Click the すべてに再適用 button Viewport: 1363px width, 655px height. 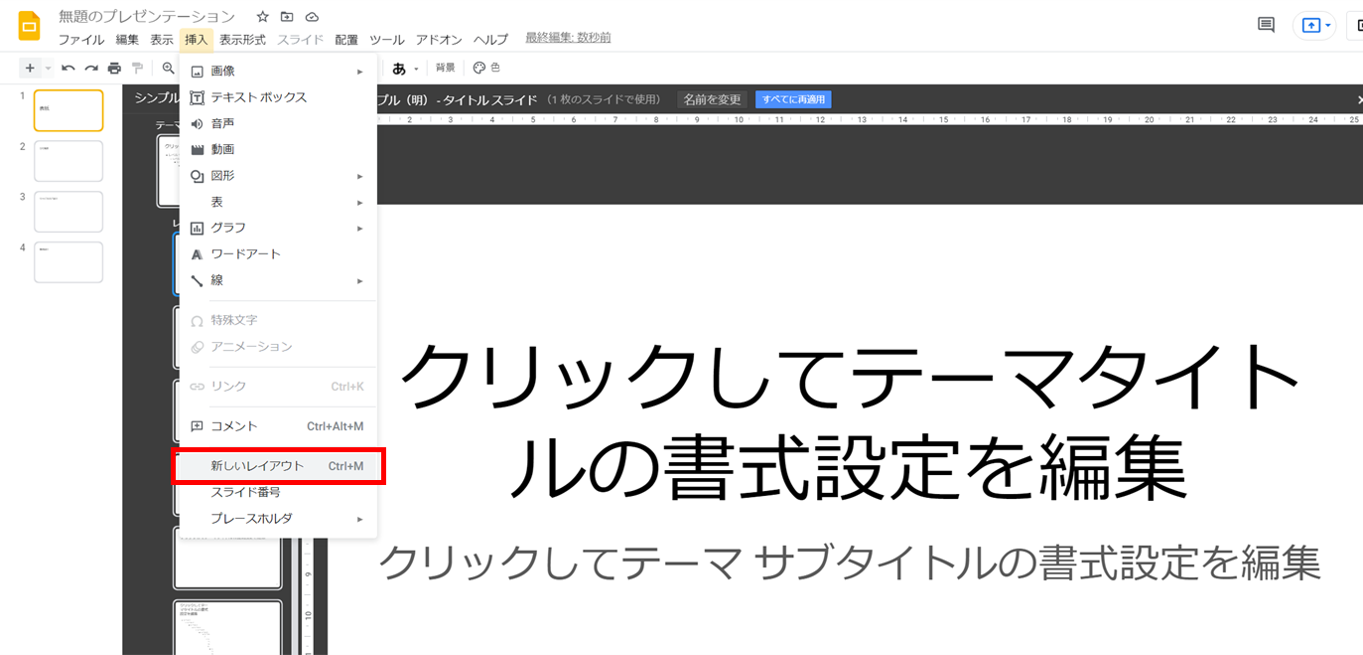click(x=793, y=100)
